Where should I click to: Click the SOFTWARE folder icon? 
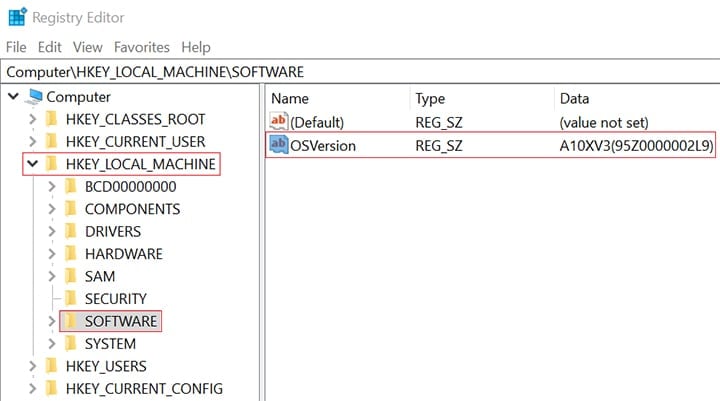pyautogui.click(x=71, y=321)
